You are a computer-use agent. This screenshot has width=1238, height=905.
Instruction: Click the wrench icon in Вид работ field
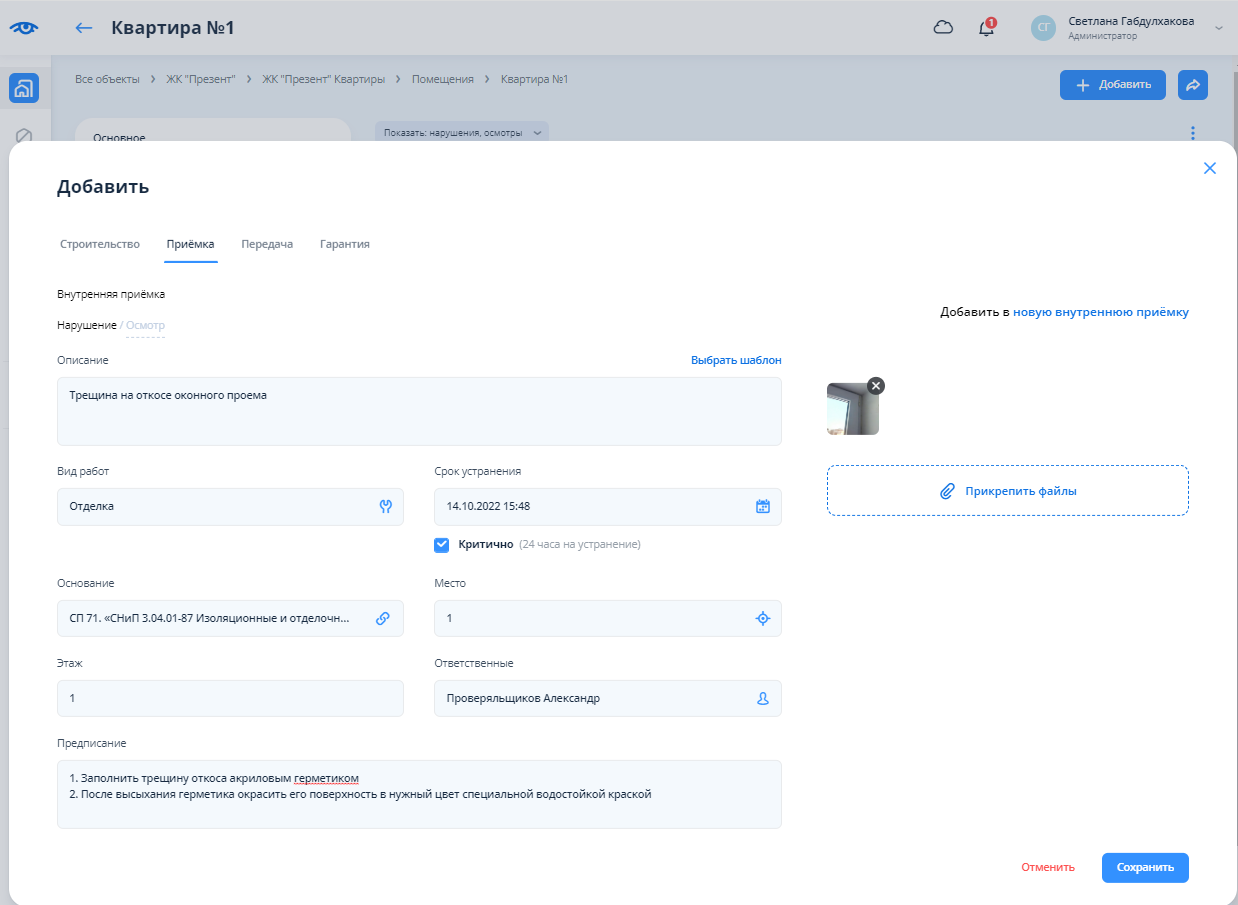point(385,506)
